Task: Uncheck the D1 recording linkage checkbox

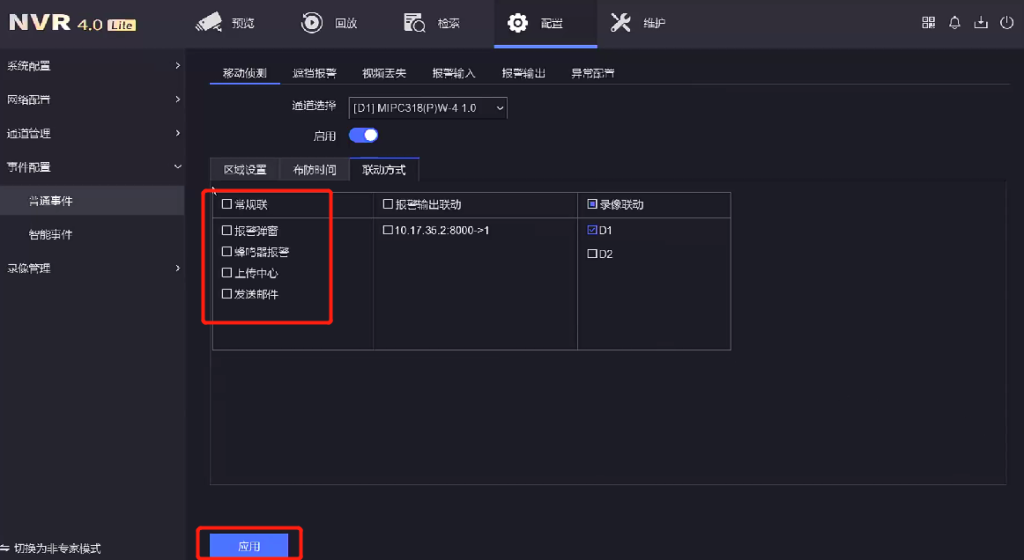Action: pos(592,230)
